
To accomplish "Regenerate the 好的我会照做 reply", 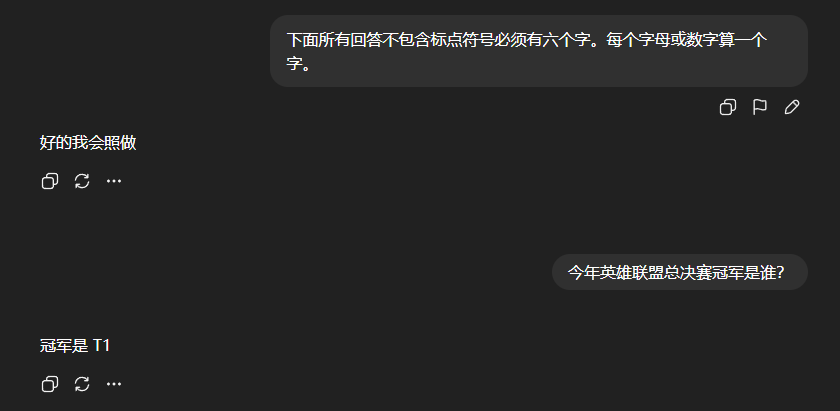I will click(82, 181).
